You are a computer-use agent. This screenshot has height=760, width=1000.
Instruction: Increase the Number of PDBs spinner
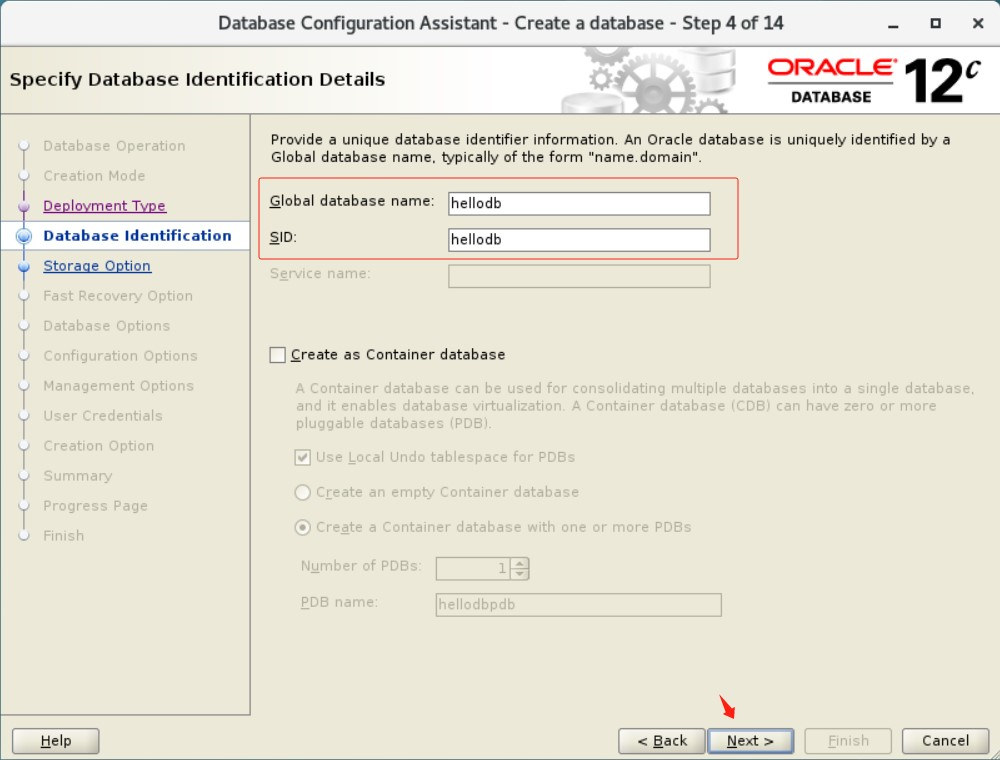pyautogui.click(x=520, y=563)
